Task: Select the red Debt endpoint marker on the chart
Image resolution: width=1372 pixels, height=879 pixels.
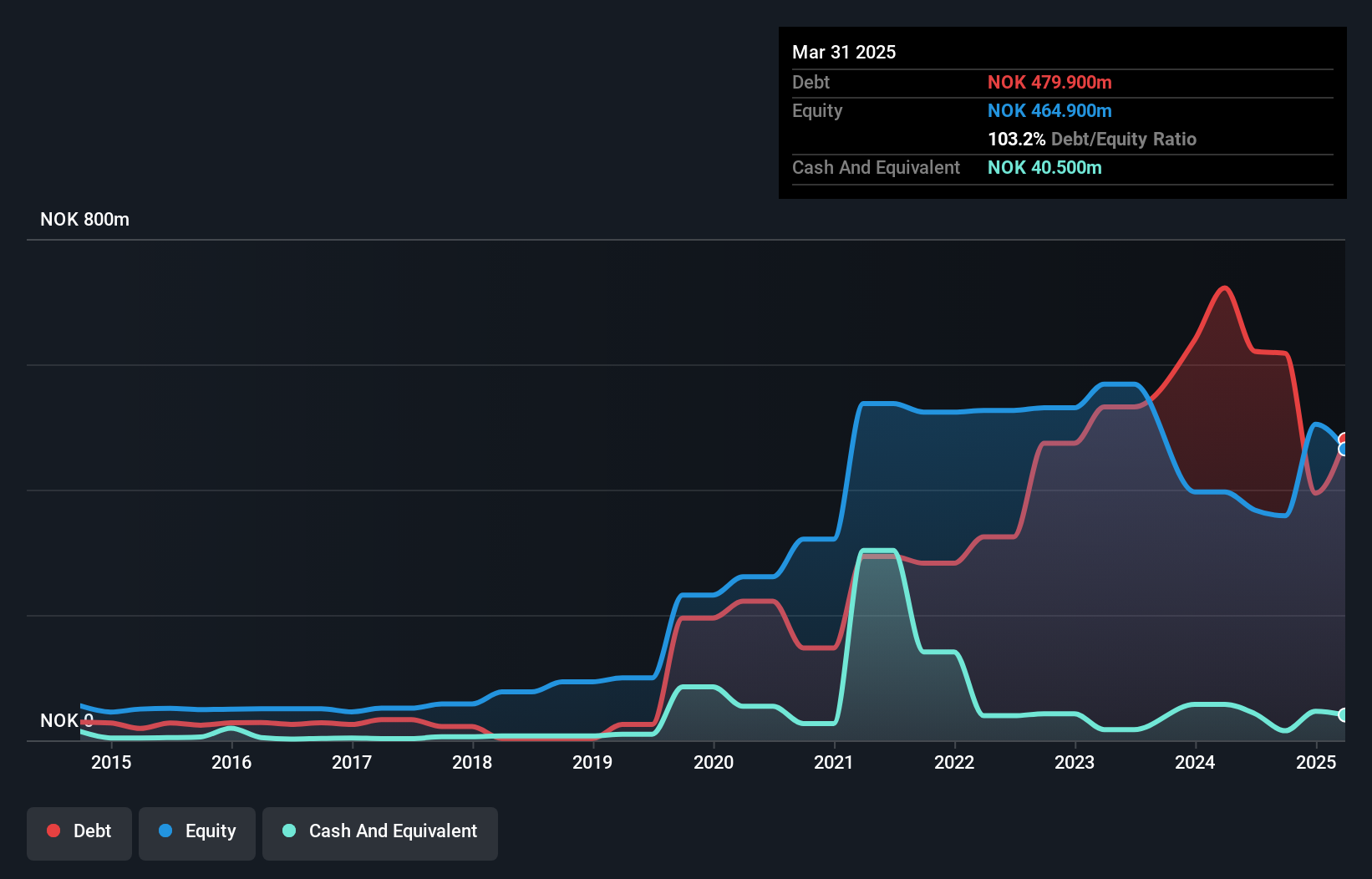Action: (x=1344, y=438)
